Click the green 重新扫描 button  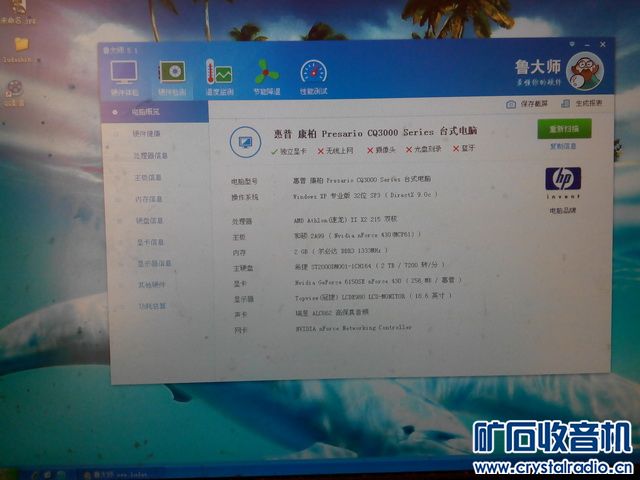564,129
